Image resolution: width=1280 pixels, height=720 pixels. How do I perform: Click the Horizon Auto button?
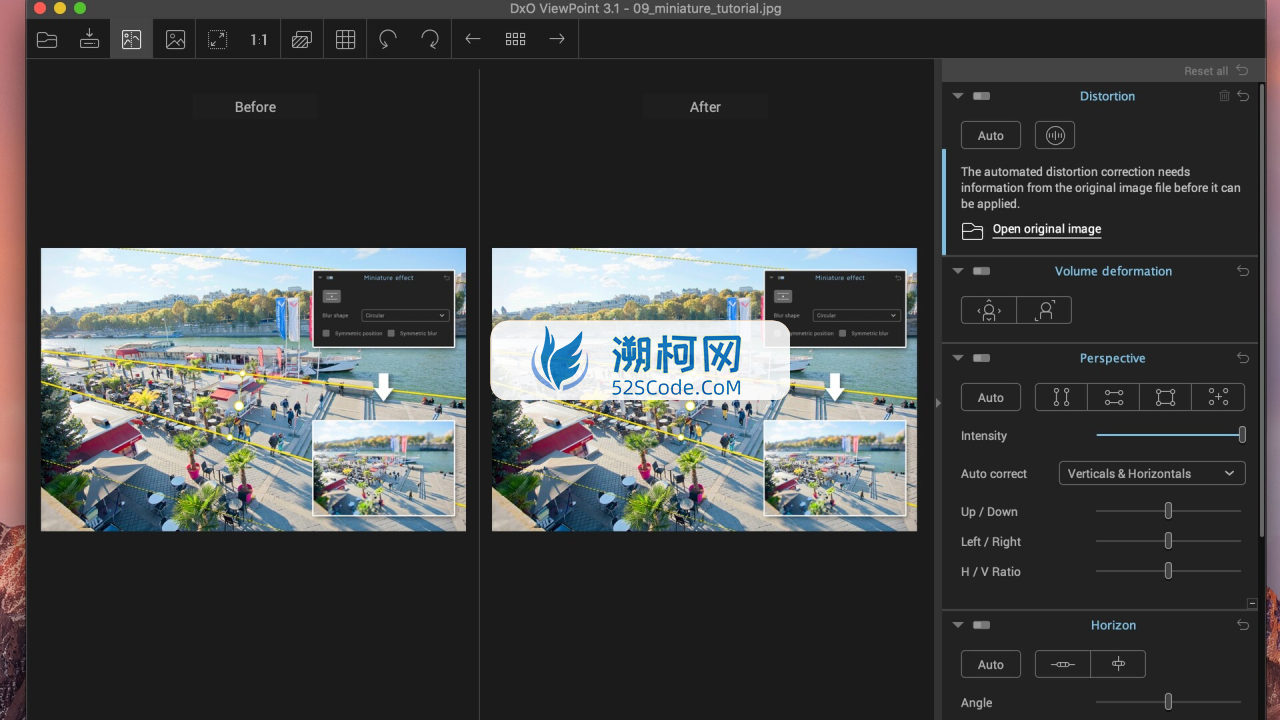(991, 664)
